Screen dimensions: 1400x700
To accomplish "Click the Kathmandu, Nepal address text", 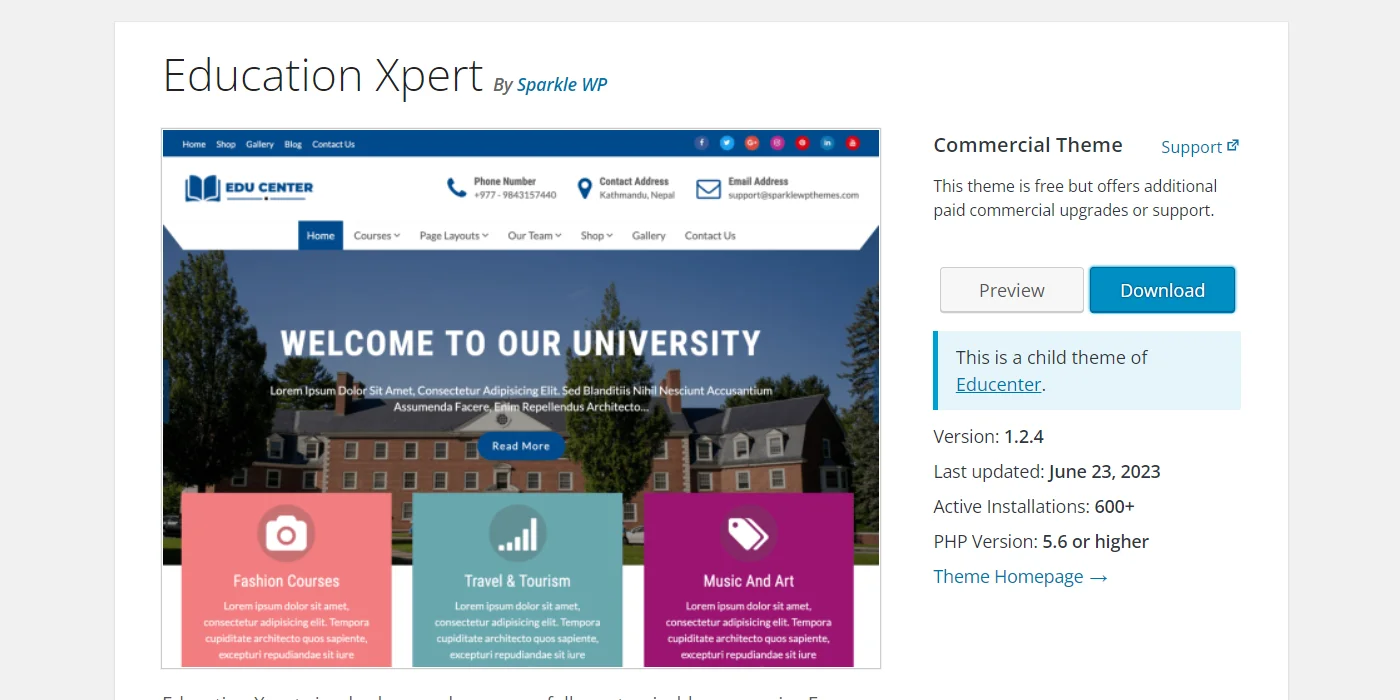I will coord(637,195).
